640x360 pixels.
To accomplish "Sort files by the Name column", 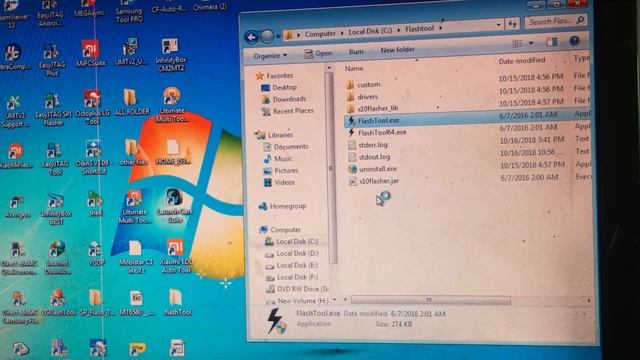I will click(354, 69).
